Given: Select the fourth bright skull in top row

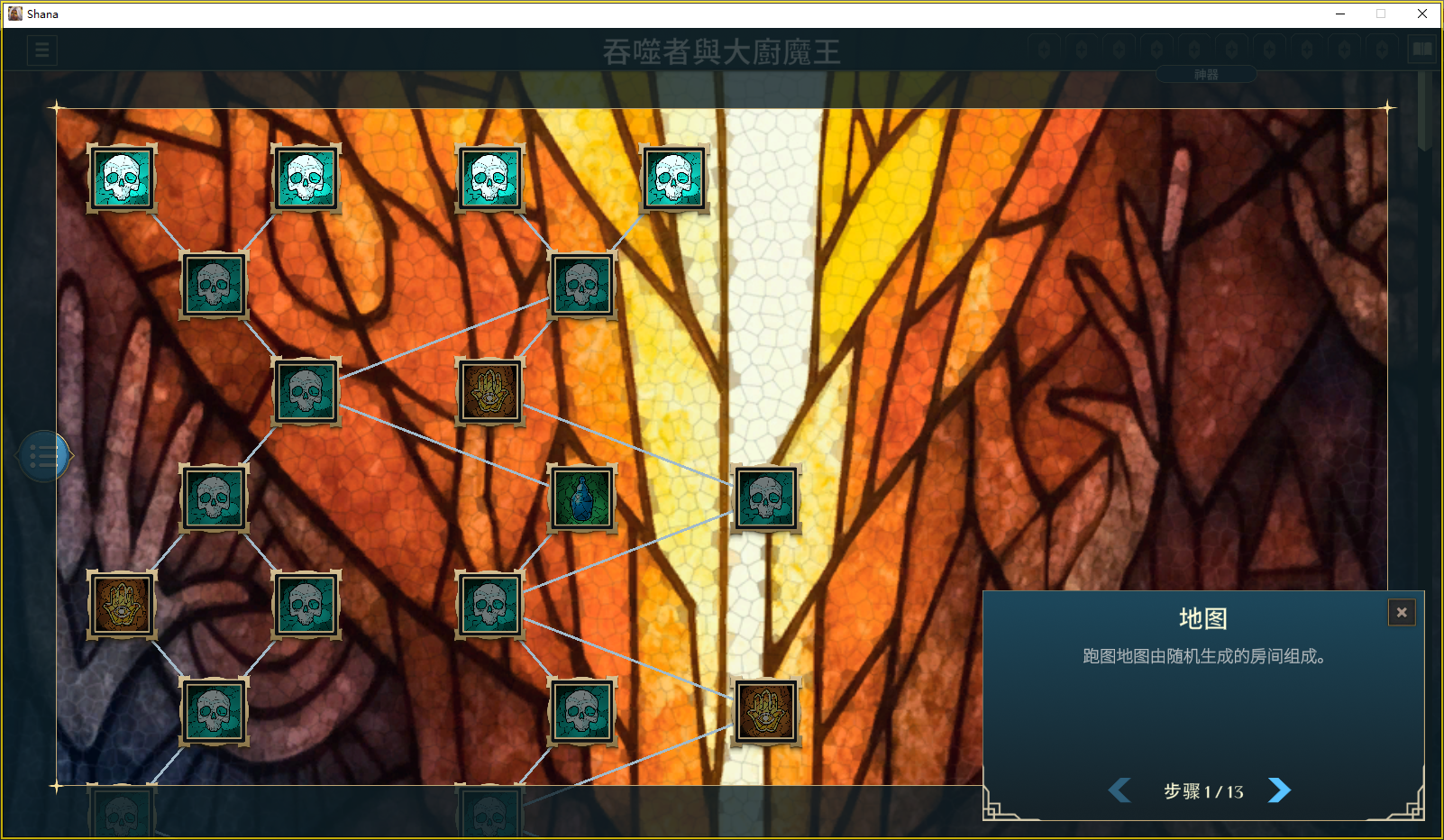Looking at the screenshot, I should click(x=674, y=178).
